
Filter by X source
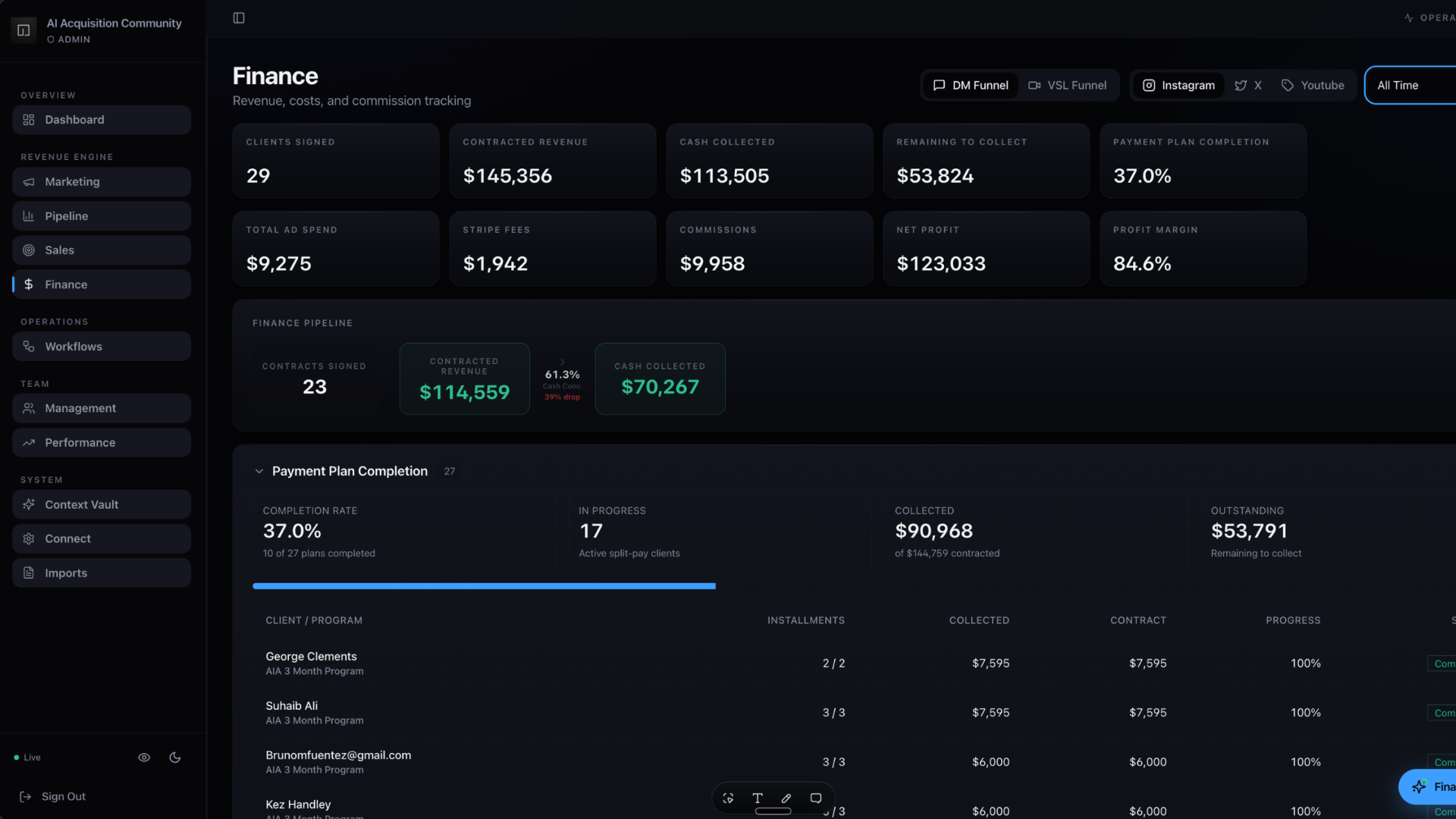tap(1248, 86)
